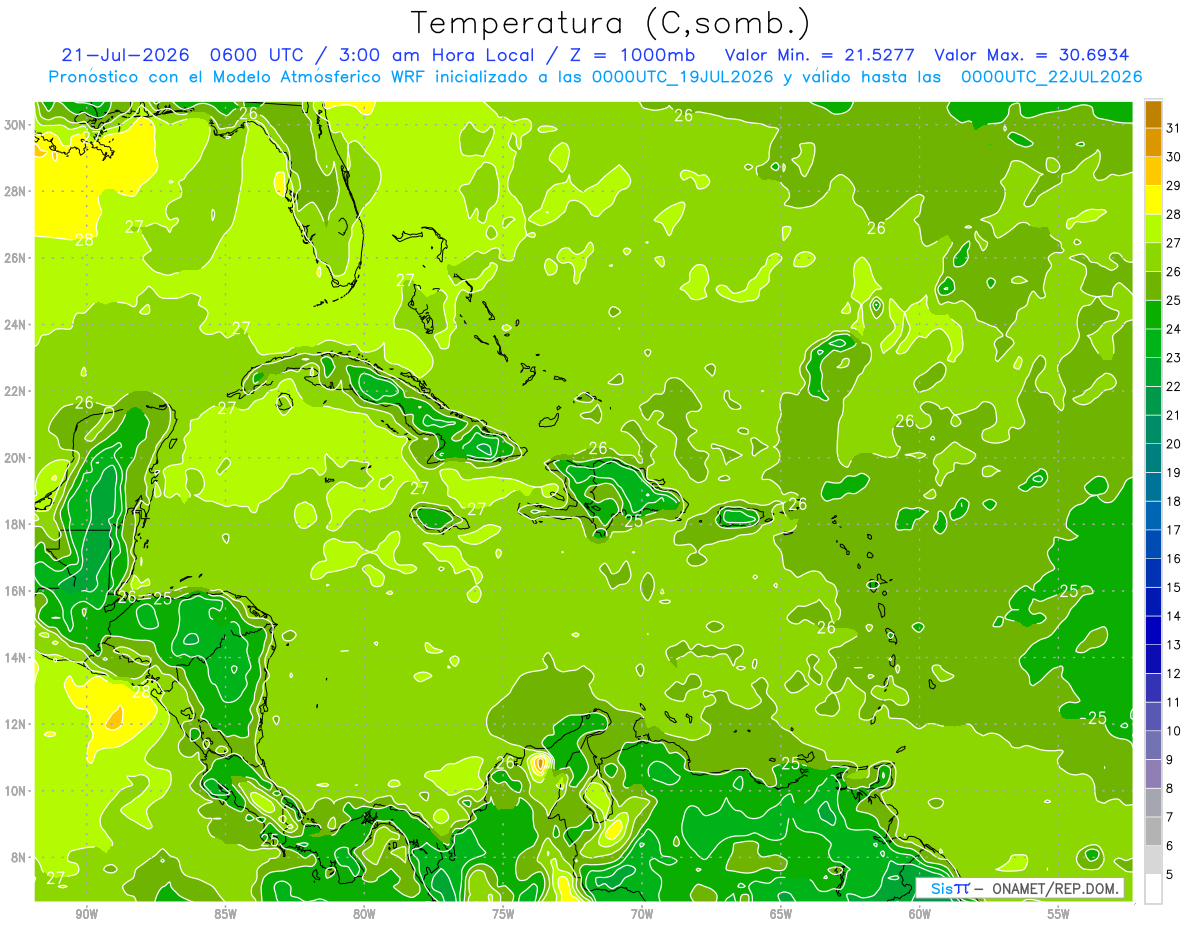Click legend value 15 on color bar
Screen dimensions: 1200x927
coord(1174,587)
